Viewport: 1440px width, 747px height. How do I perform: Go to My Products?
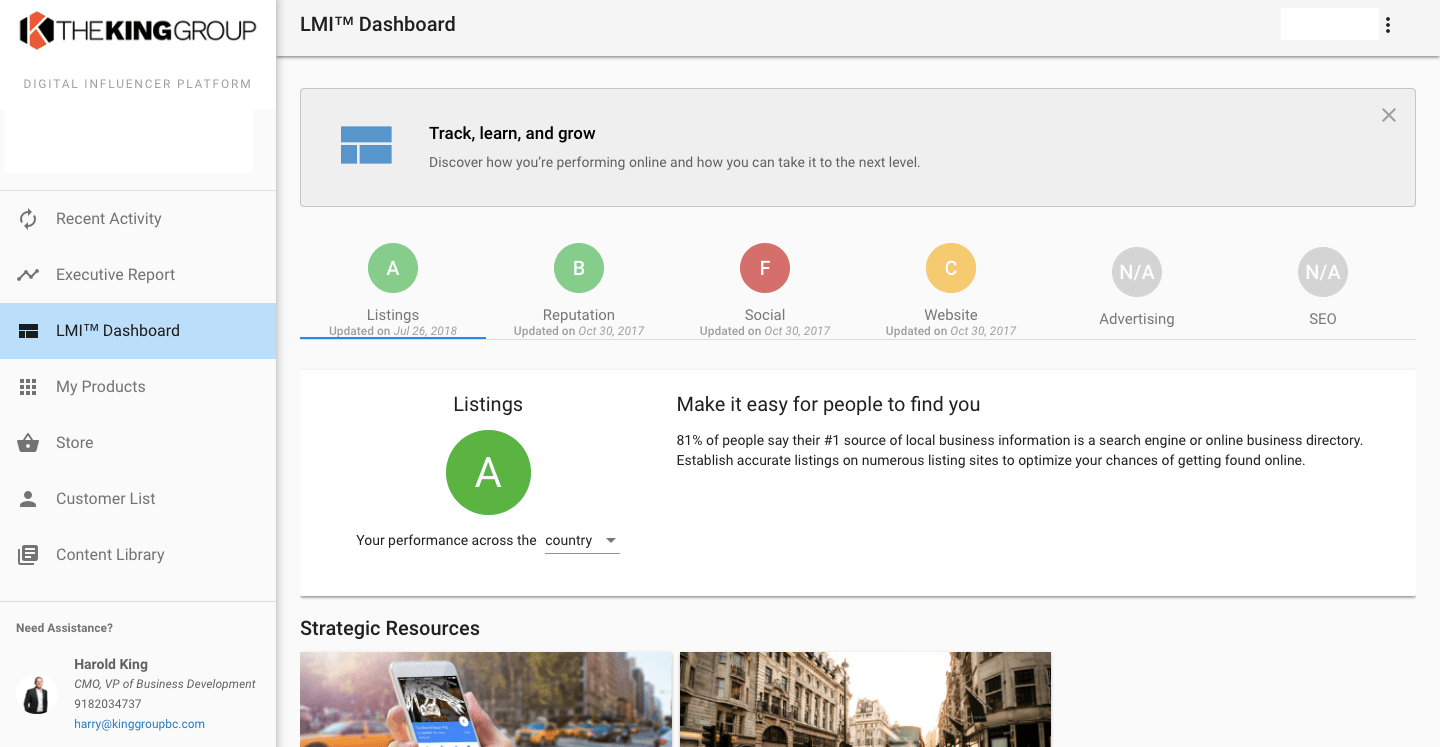tap(138, 387)
